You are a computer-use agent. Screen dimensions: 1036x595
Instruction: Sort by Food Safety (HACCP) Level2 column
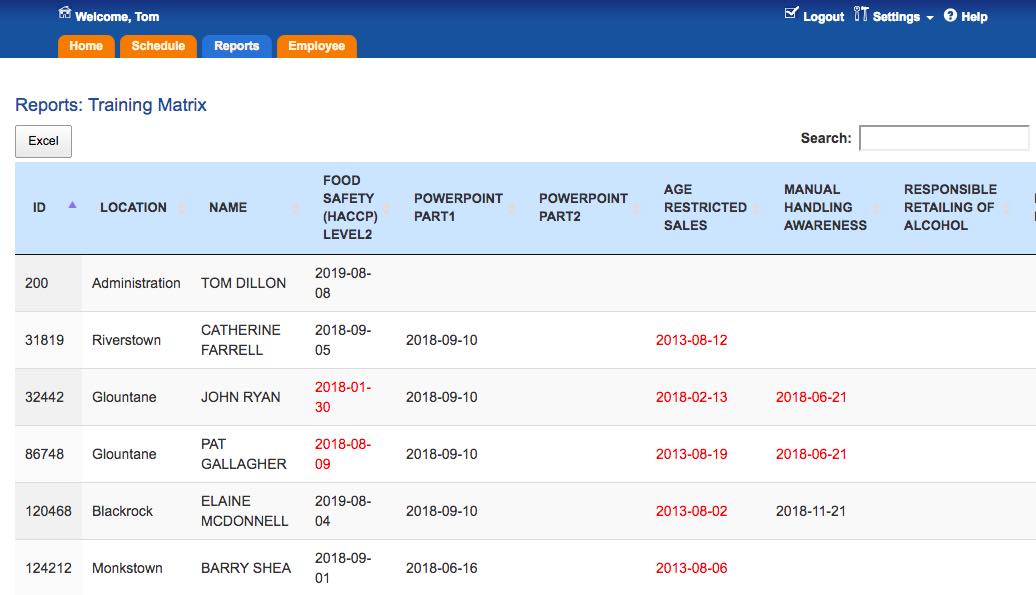pos(350,207)
